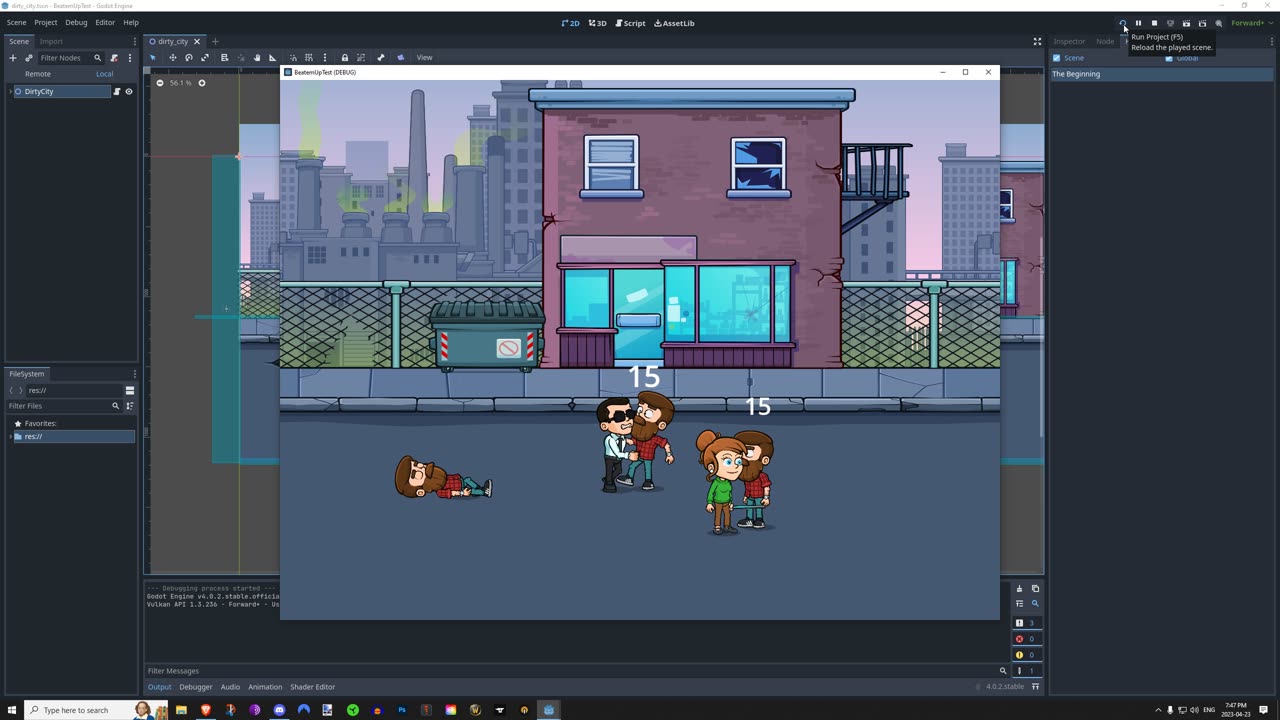Image resolution: width=1280 pixels, height=720 pixels.
Task: Switch scene tree to Remote
Action: click(x=38, y=74)
